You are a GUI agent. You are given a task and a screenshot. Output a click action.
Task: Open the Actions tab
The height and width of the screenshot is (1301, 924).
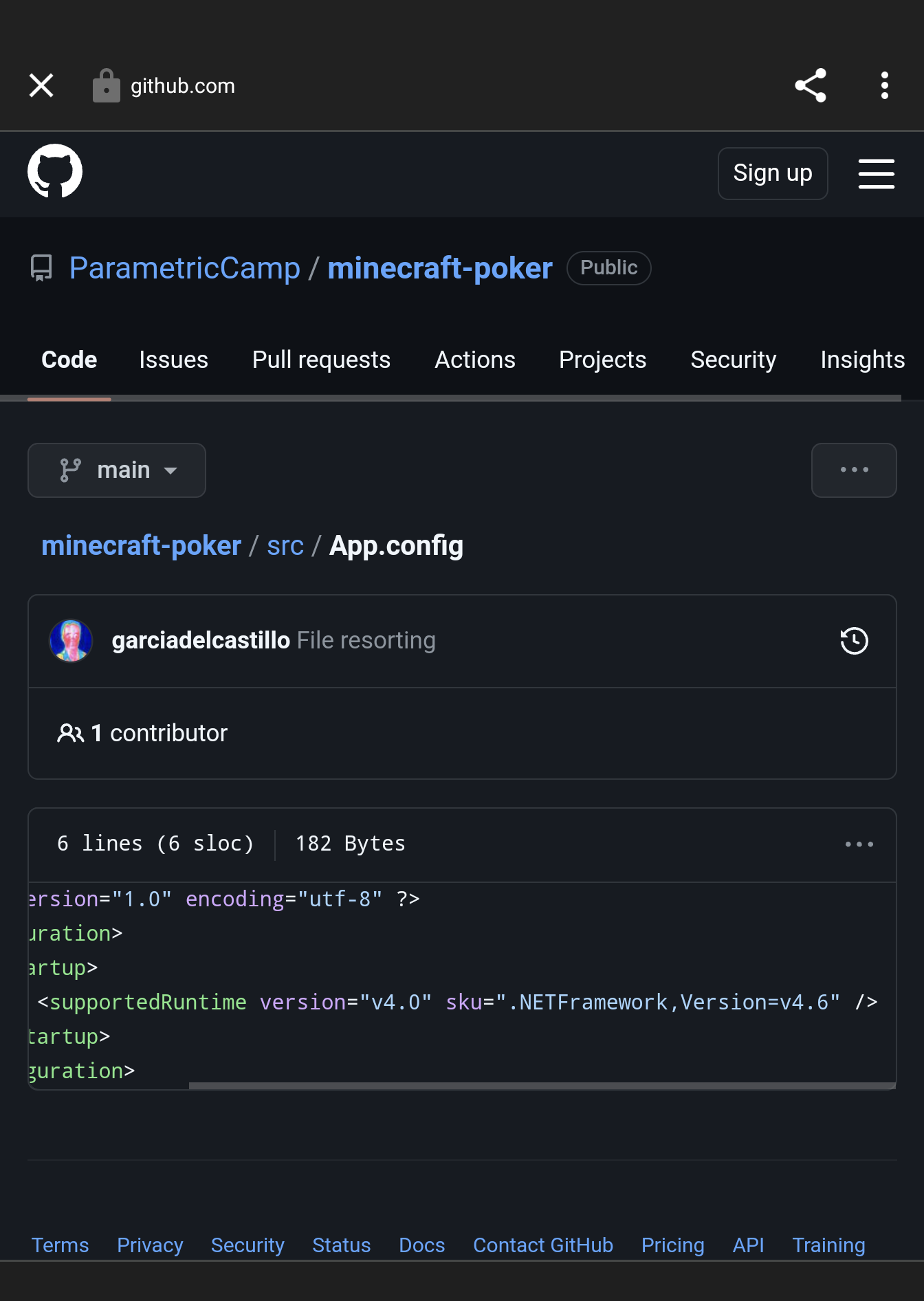click(x=474, y=360)
